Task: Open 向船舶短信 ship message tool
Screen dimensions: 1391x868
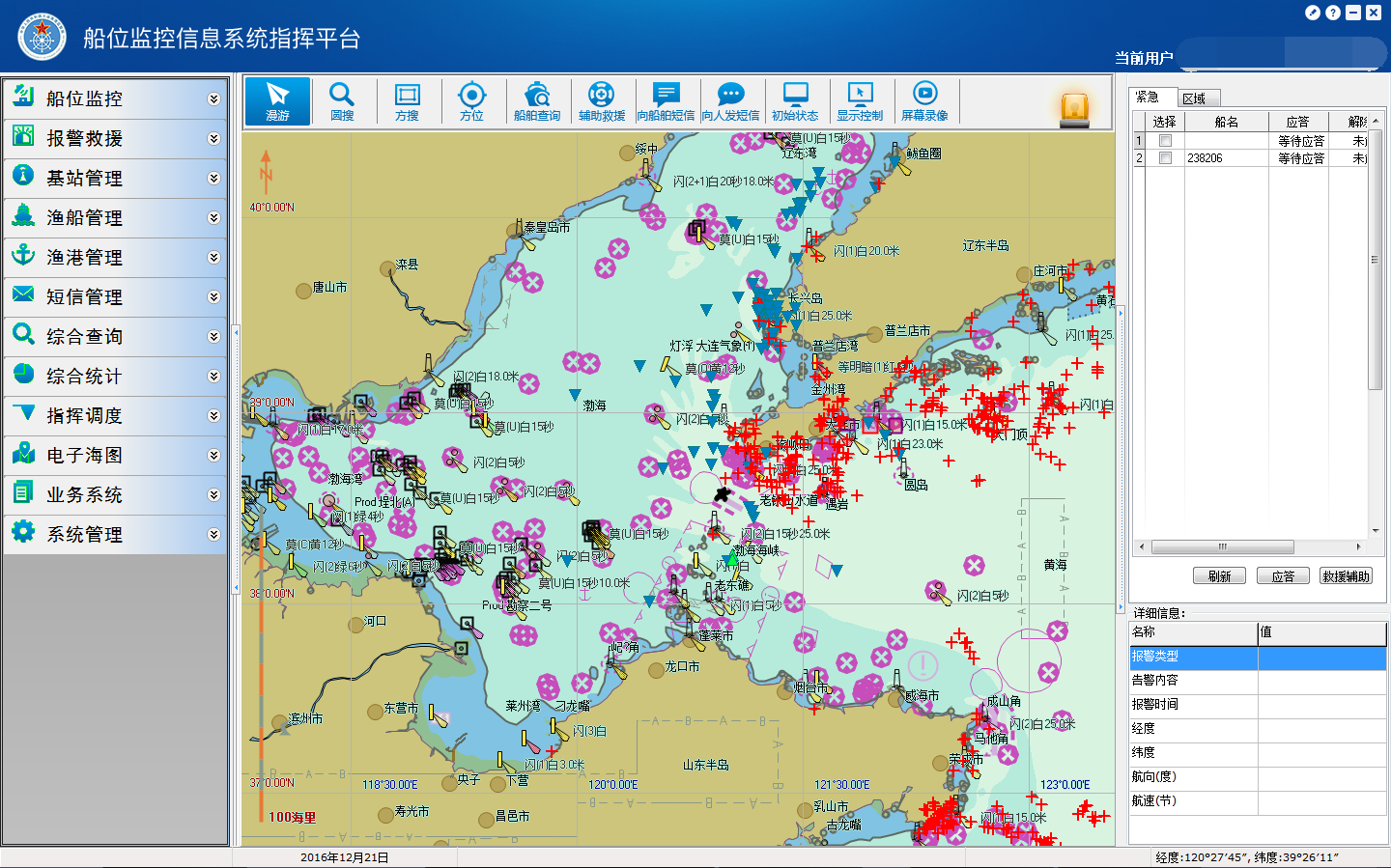Action: (666, 100)
